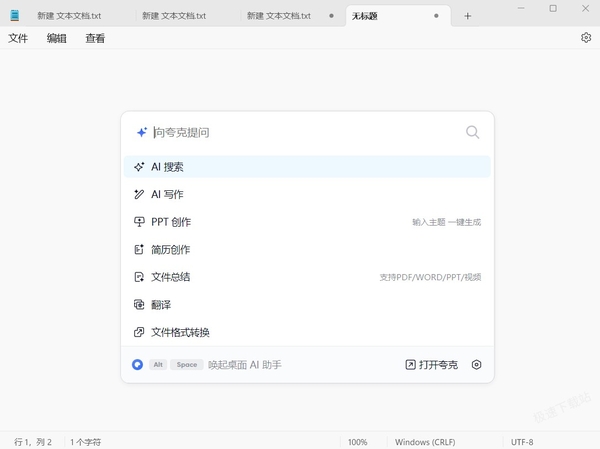Open Notepad settings gear icon

pyautogui.click(x=586, y=38)
